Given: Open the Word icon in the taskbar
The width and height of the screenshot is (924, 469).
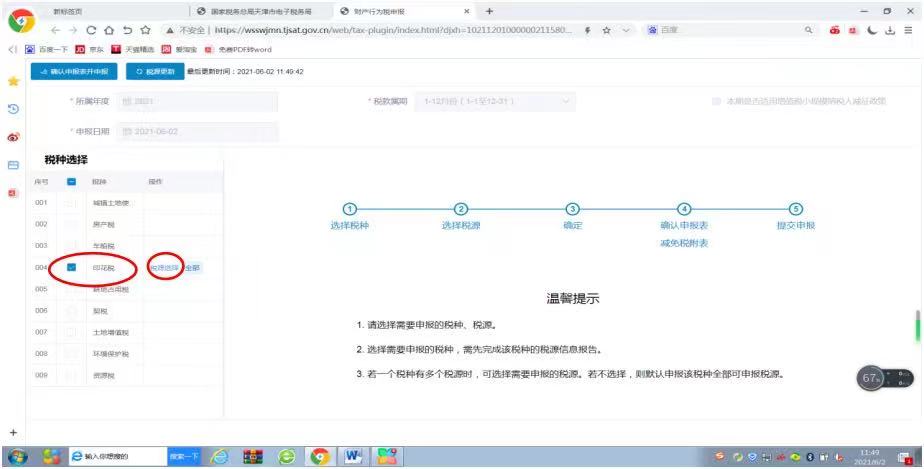Looking at the screenshot, I should point(354,457).
